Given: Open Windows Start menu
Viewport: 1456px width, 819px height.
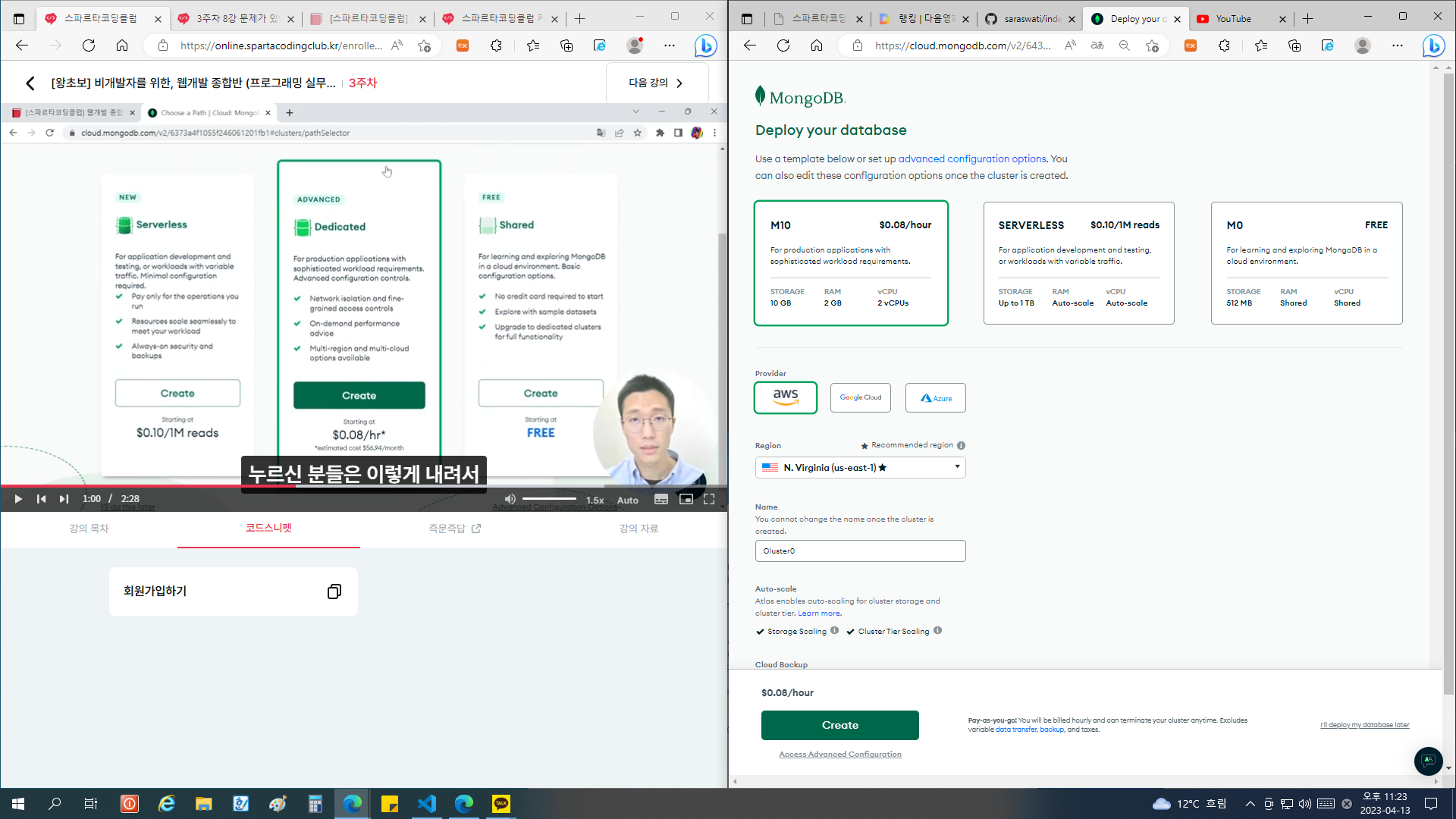Looking at the screenshot, I should [x=18, y=804].
